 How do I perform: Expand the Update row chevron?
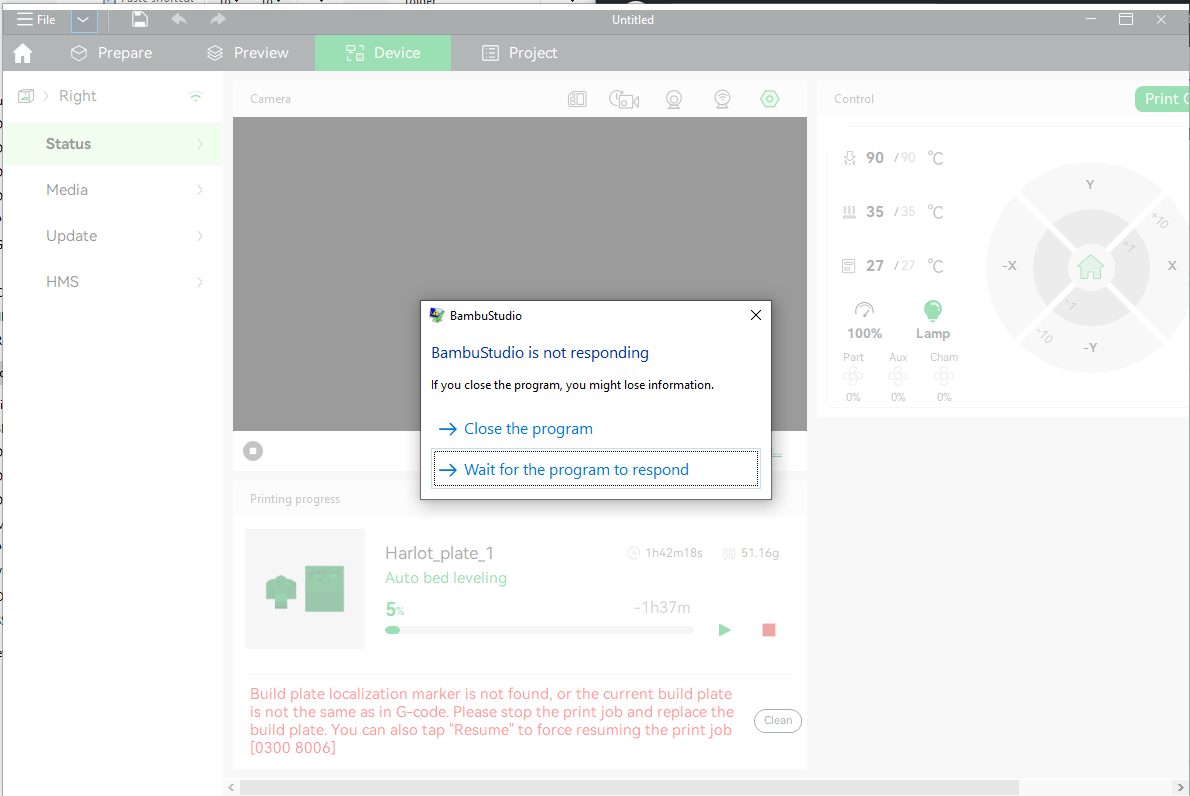200,236
